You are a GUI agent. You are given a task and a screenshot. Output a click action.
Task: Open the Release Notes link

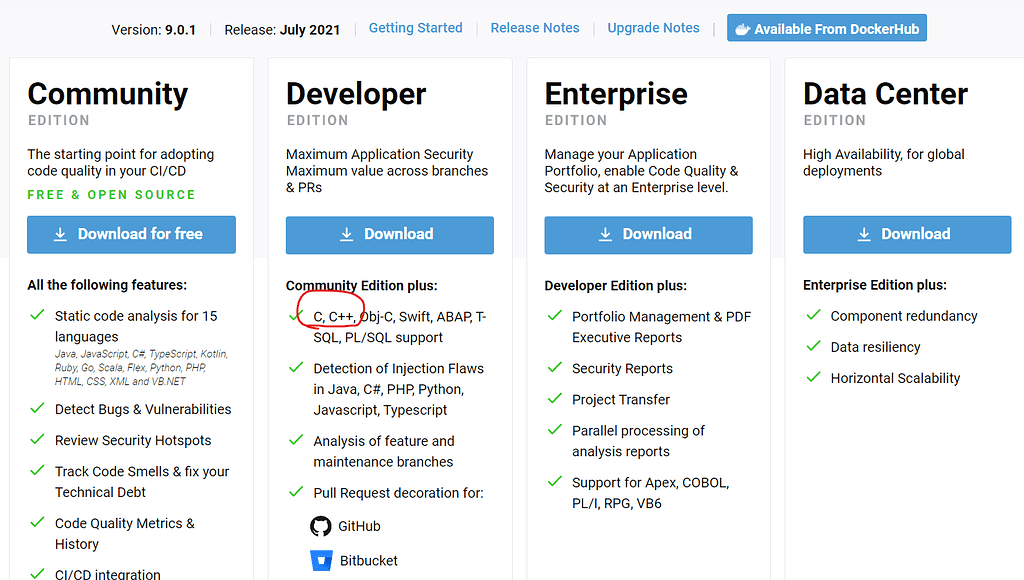[x=535, y=28]
